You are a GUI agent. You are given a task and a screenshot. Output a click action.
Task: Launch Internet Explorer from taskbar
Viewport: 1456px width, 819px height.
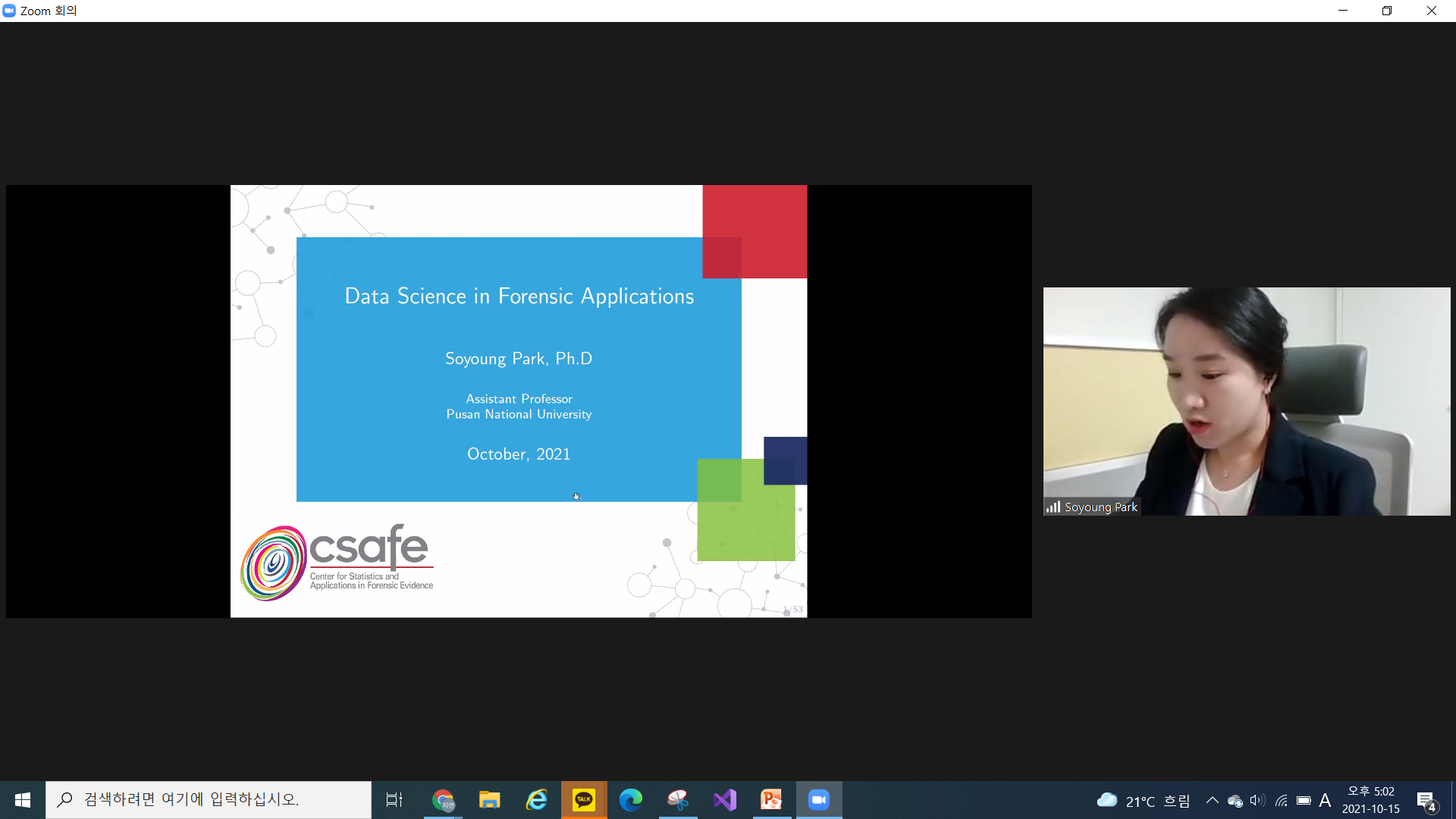[x=537, y=800]
